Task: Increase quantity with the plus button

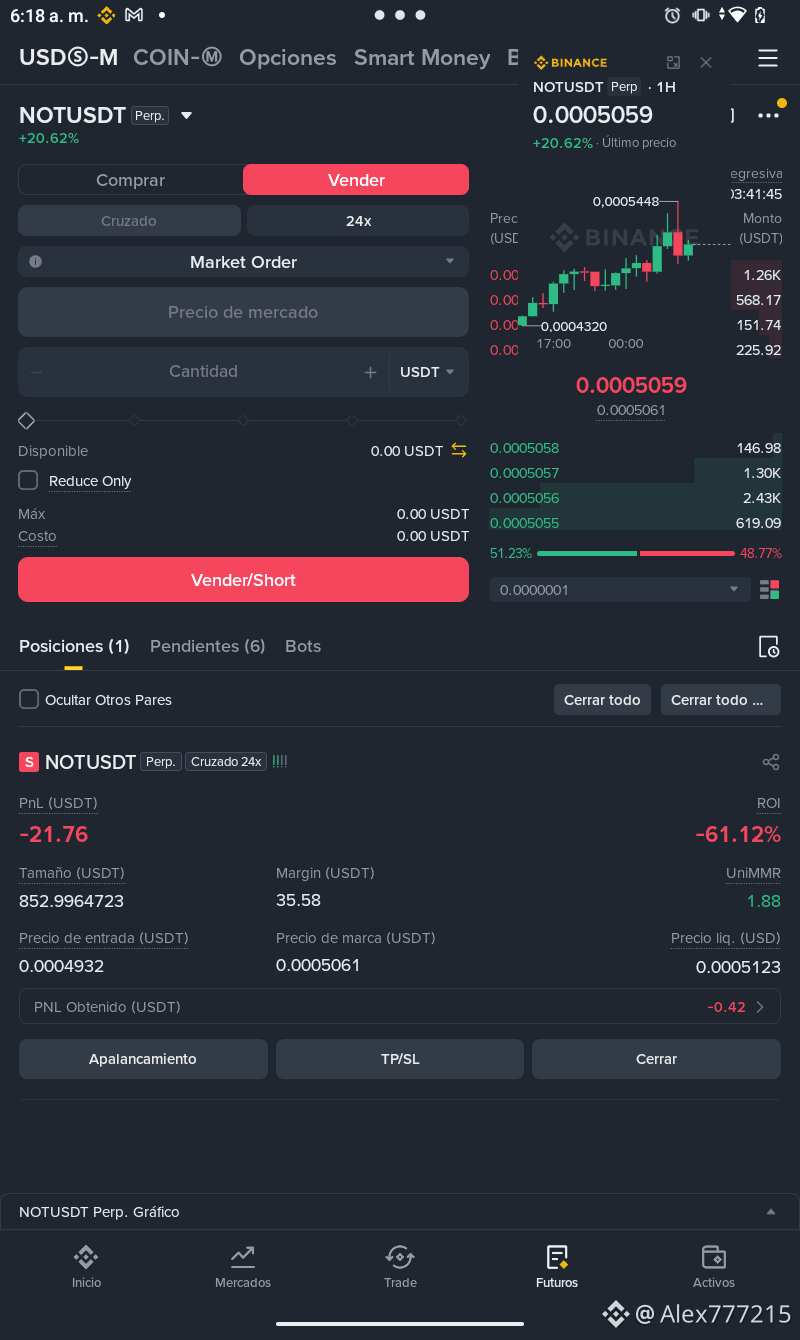Action: [370, 372]
